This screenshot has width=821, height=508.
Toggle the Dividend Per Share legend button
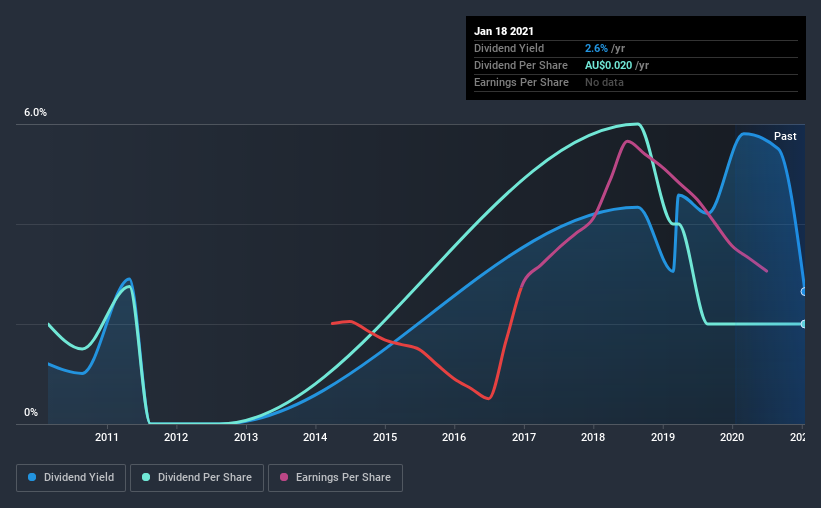pyautogui.click(x=197, y=478)
